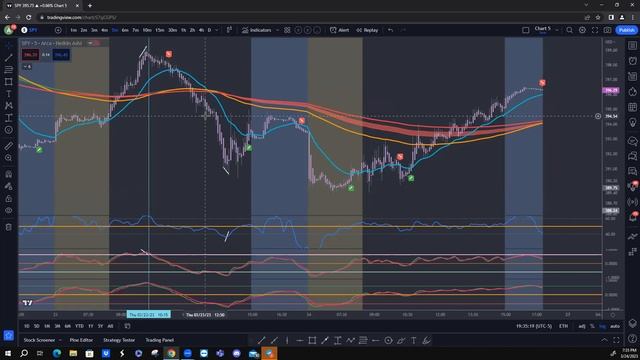The image size is (640, 360).
Task: Select the rectangle shapes tool in left toolbar
Action: point(9,82)
